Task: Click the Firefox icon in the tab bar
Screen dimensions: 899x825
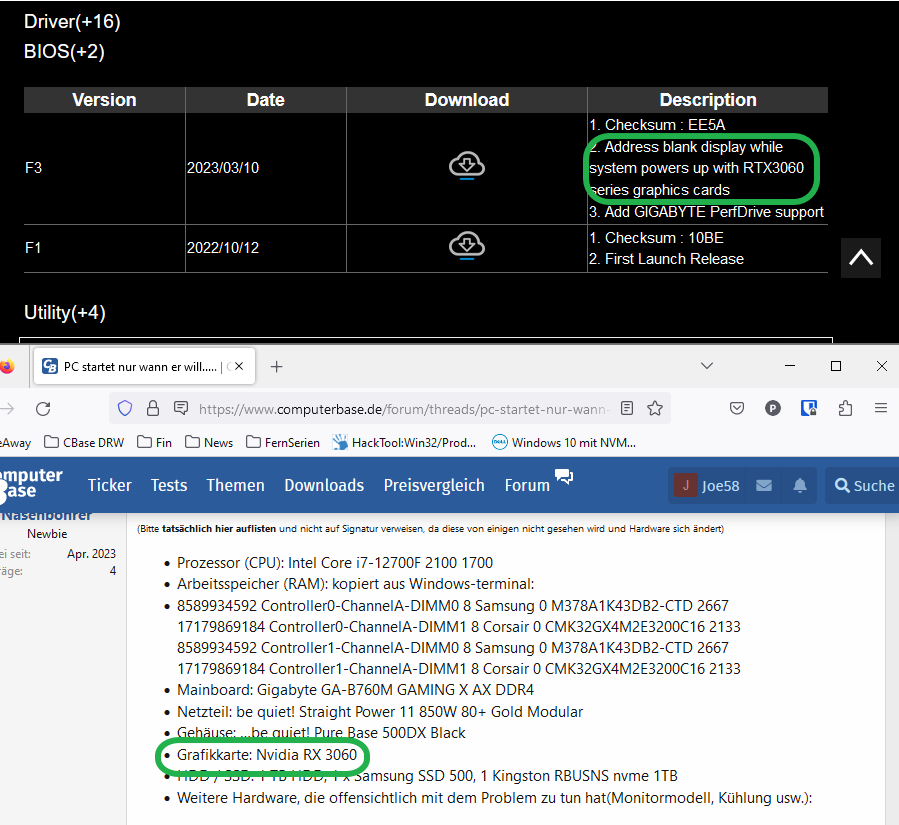Action: pyautogui.click(x=7, y=366)
